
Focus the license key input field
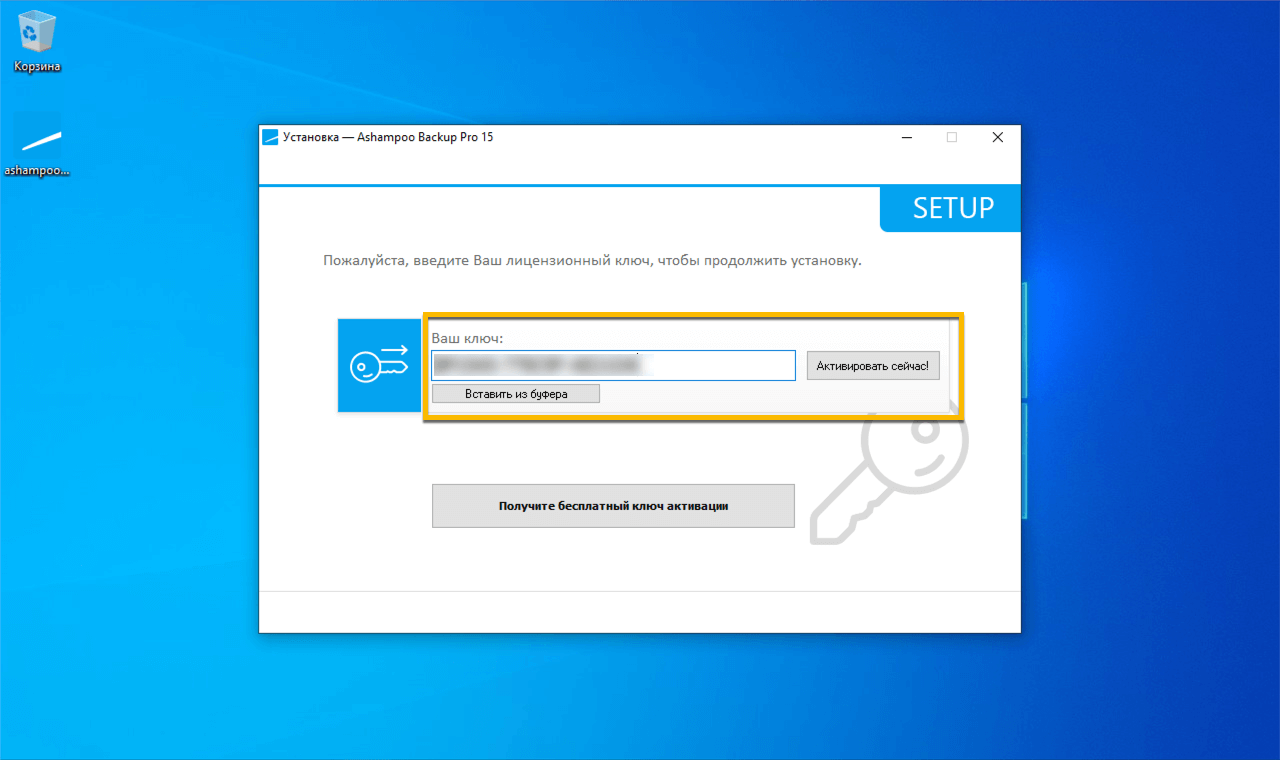coord(613,365)
